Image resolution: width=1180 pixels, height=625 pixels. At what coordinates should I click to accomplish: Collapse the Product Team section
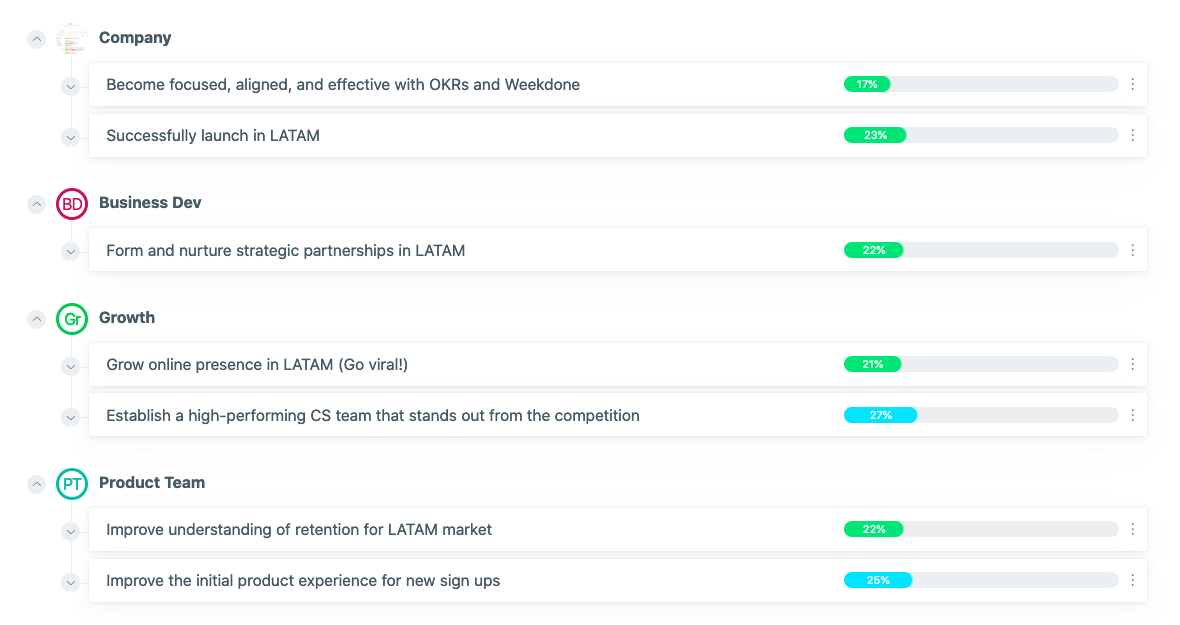click(36, 484)
